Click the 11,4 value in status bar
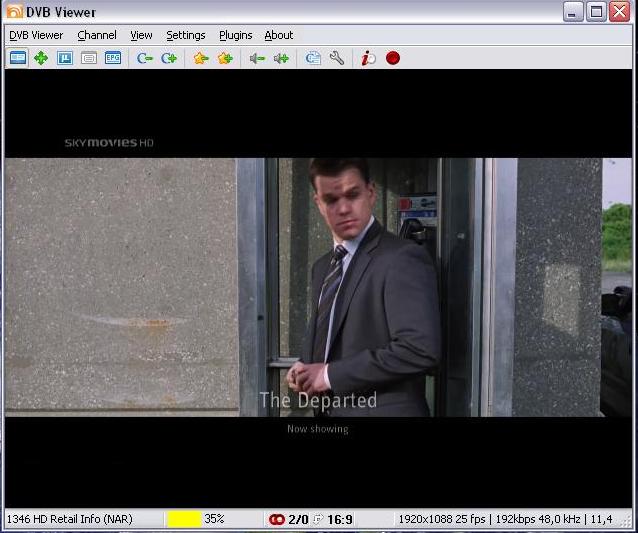 [x=601, y=519]
